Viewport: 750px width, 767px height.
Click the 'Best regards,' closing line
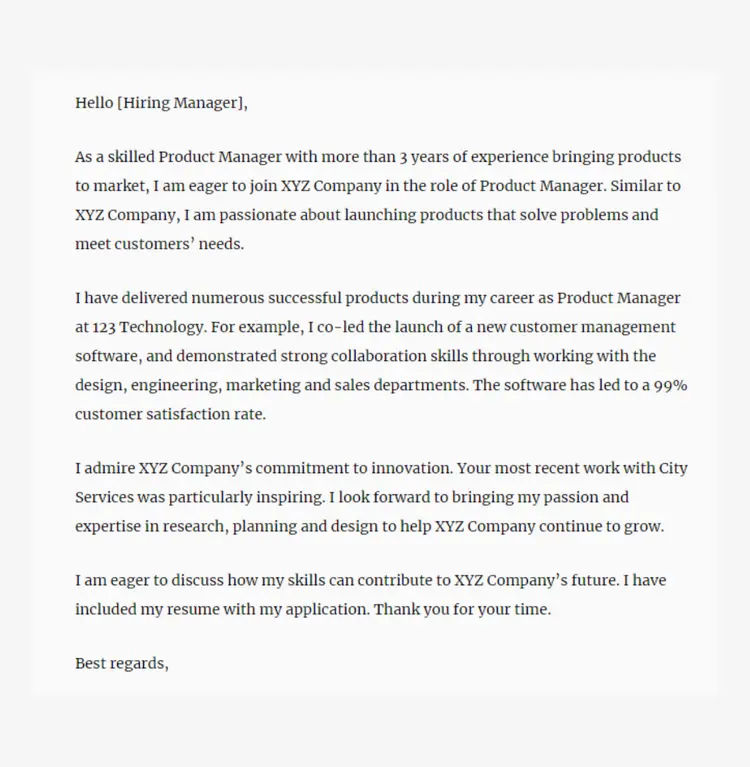(x=122, y=664)
